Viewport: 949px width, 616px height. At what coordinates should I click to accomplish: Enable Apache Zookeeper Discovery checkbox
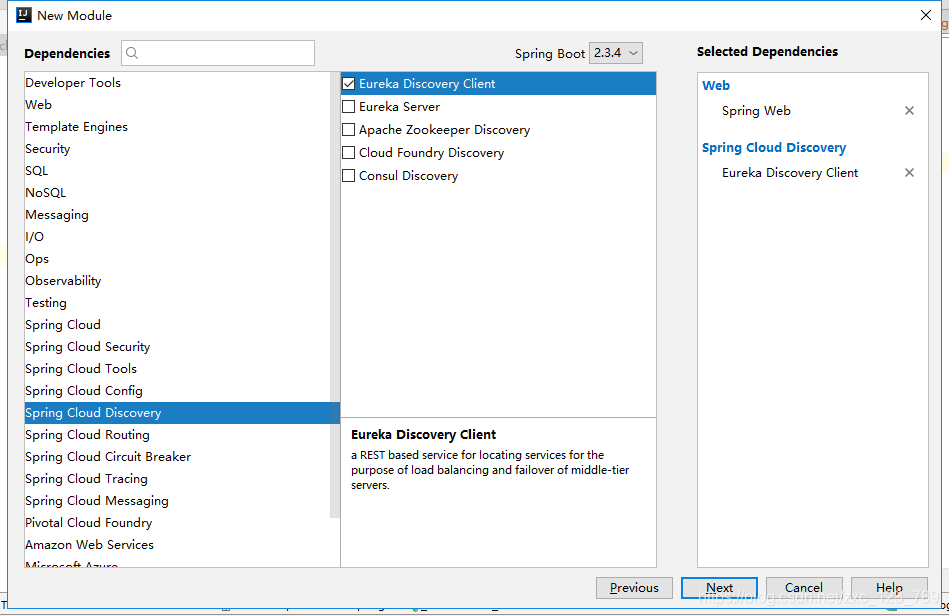(349, 129)
